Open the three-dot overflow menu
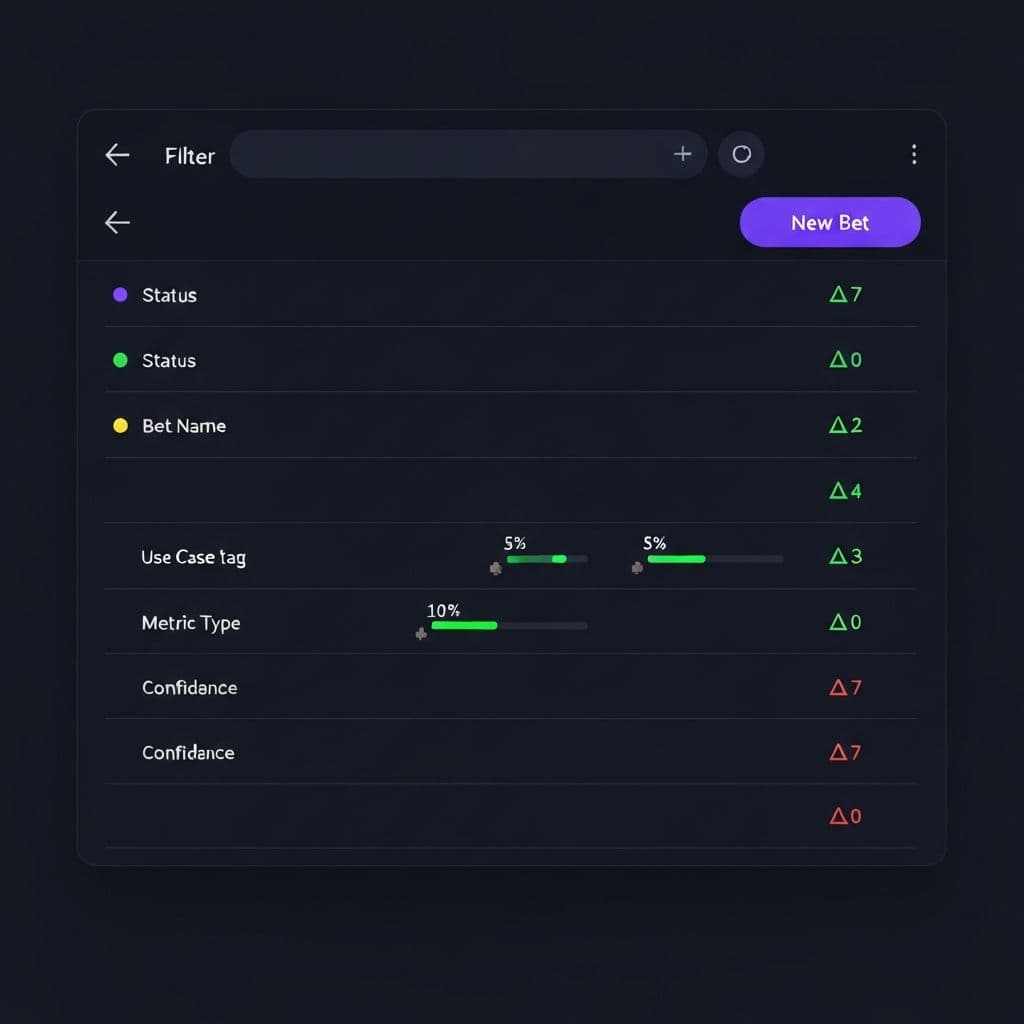The image size is (1024, 1024). click(914, 154)
